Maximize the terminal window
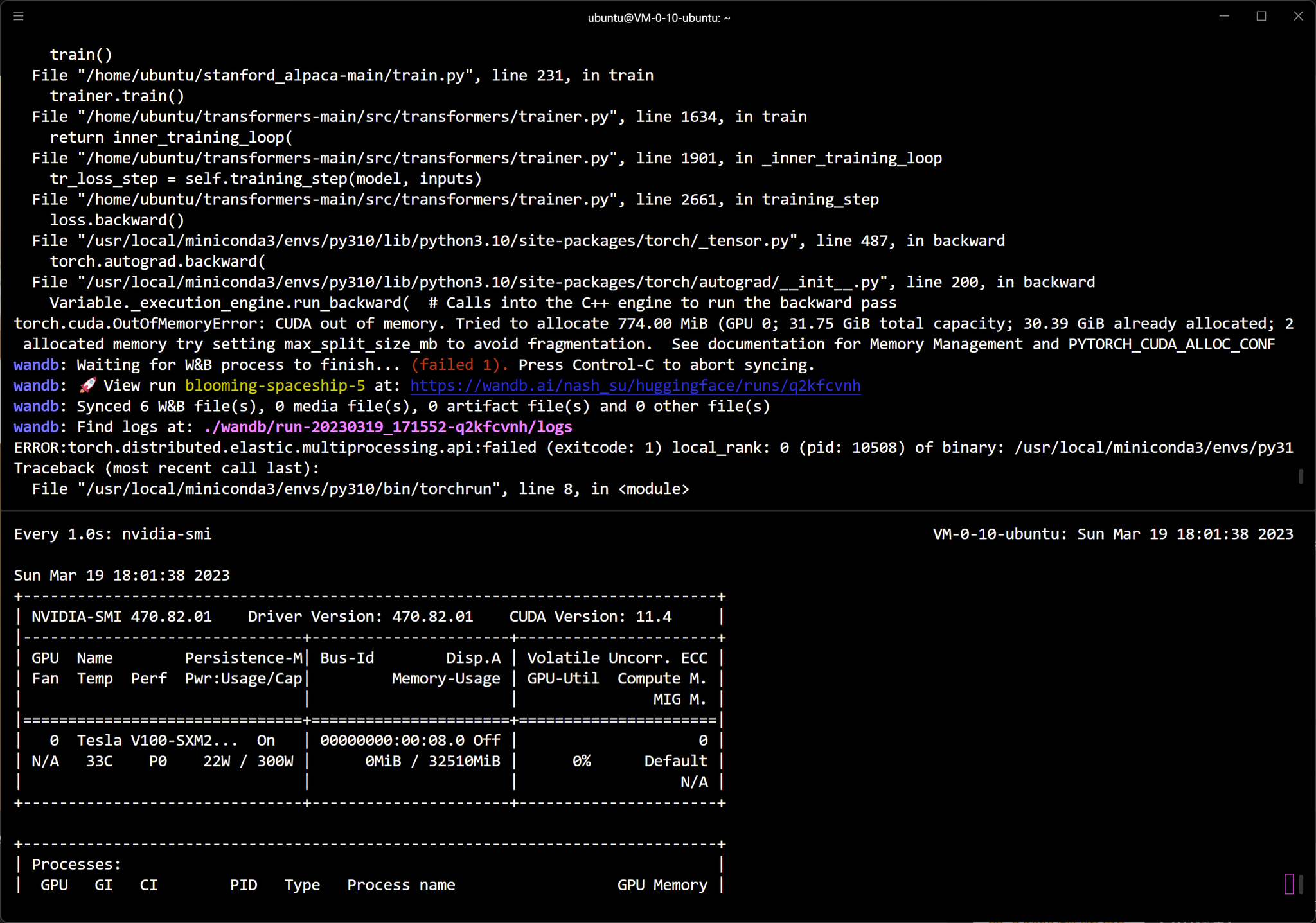The height and width of the screenshot is (923, 1316). coord(1261,16)
